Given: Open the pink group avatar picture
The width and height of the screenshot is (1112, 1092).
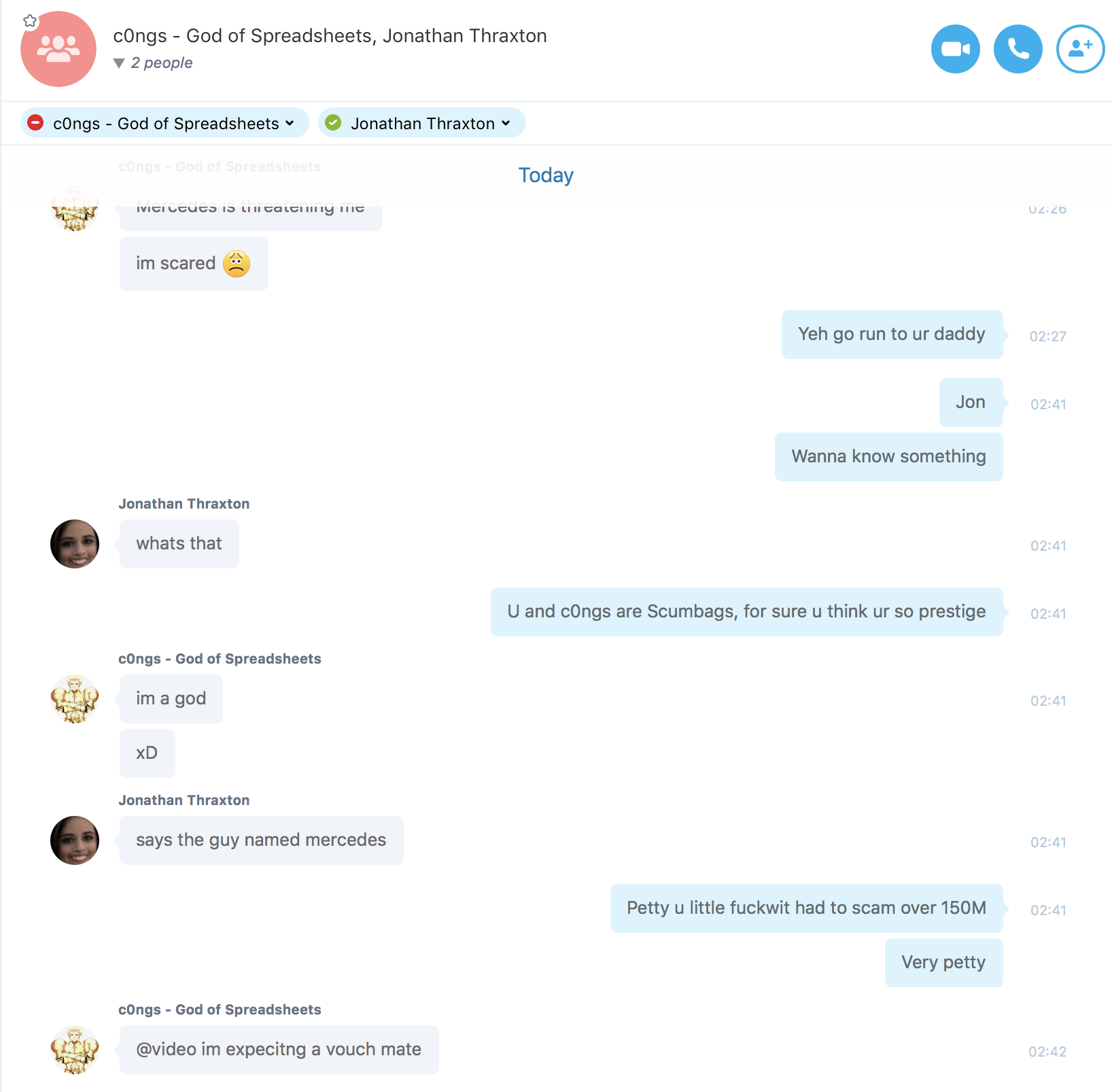Looking at the screenshot, I should point(58,49).
